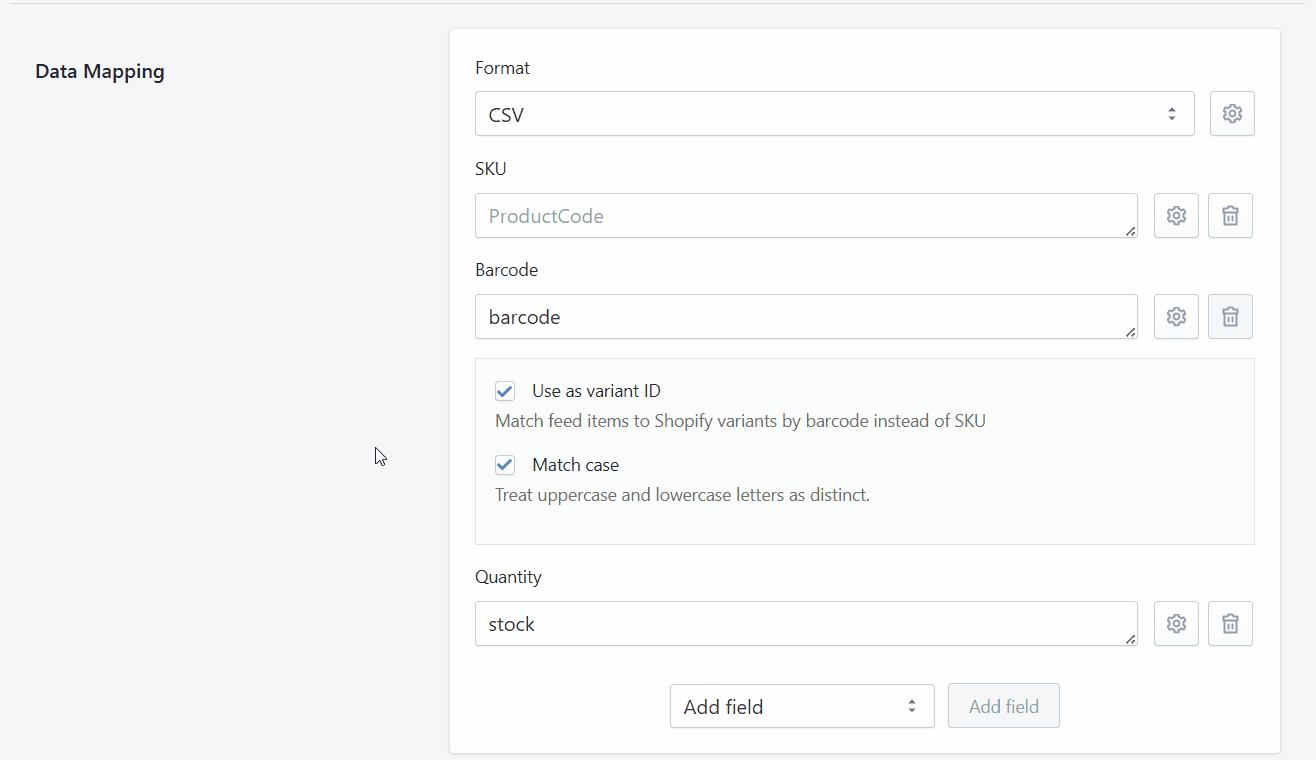The width and height of the screenshot is (1316, 760).
Task: Open SKU field settings gear
Action: tap(1176, 215)
